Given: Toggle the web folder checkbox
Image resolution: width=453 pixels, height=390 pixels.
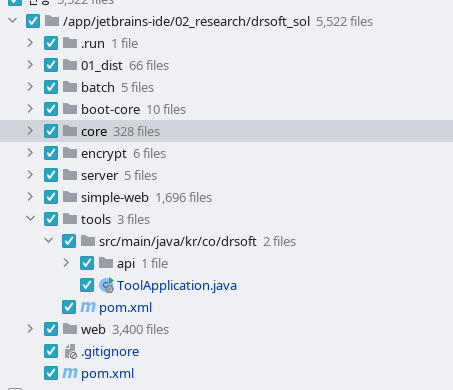Looking at the screenshot, I should click(x=51, y=329).
